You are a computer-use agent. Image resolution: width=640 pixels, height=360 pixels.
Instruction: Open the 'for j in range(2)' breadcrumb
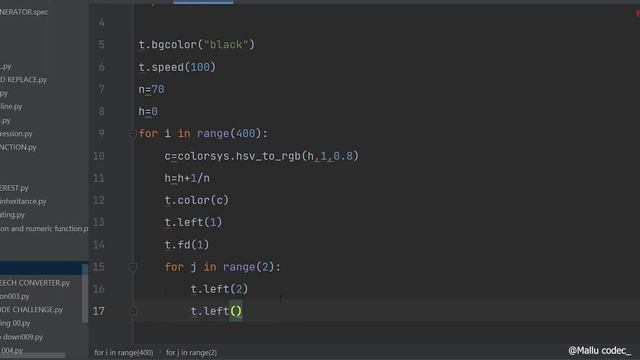point(191,353)
